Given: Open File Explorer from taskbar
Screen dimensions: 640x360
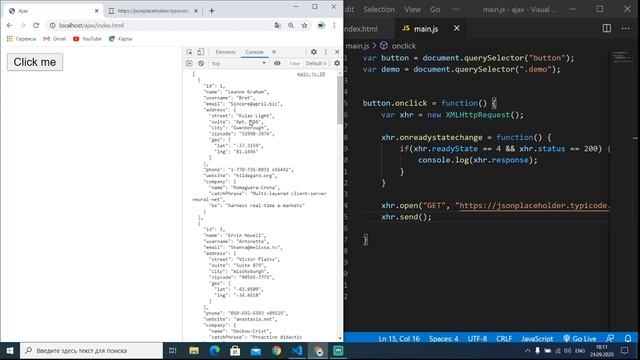Looking at the screenshot, I should click(x=194, y=351).
